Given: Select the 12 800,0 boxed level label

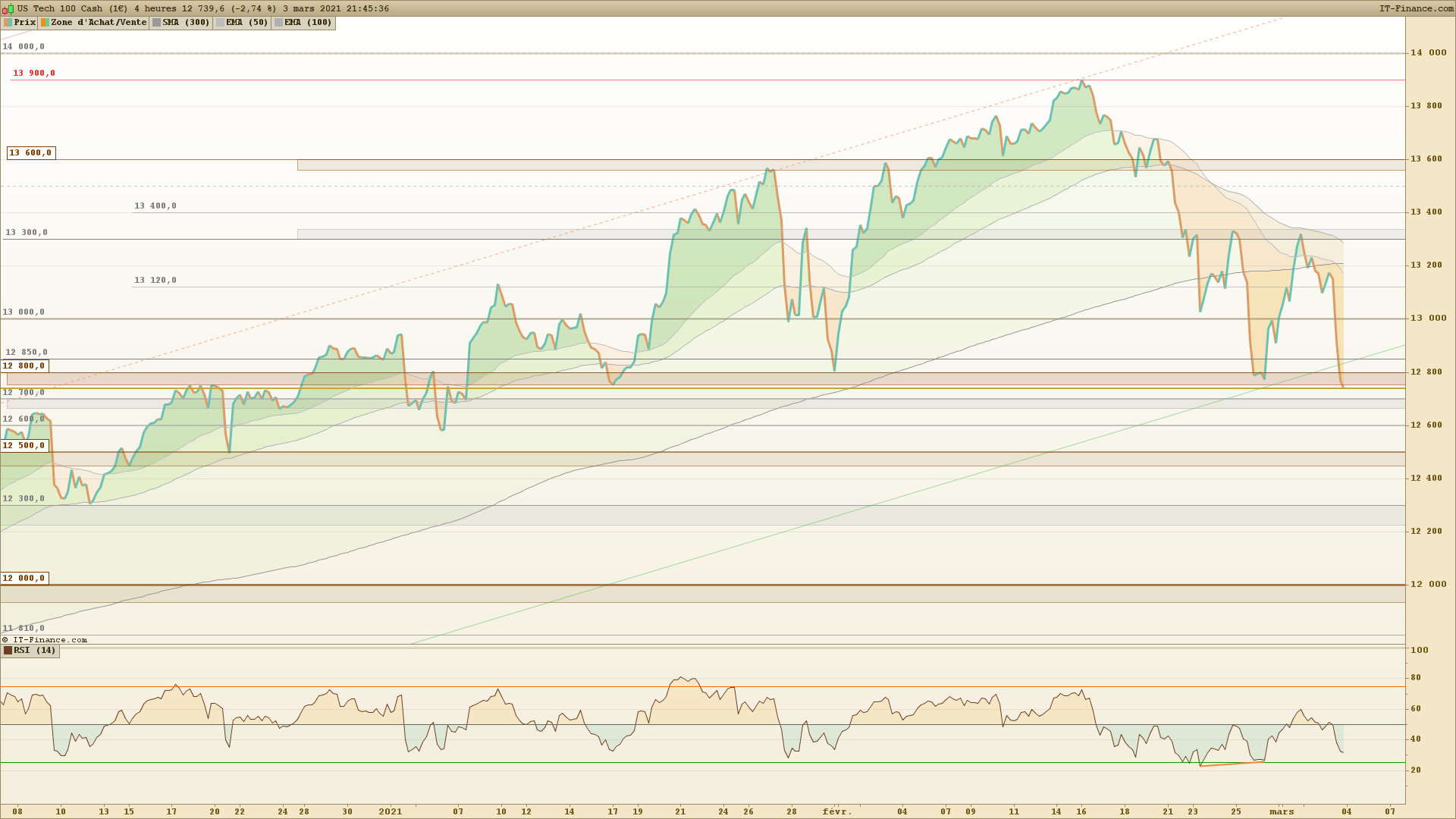Looking at the screenshot, I should [x=24, y=366].
